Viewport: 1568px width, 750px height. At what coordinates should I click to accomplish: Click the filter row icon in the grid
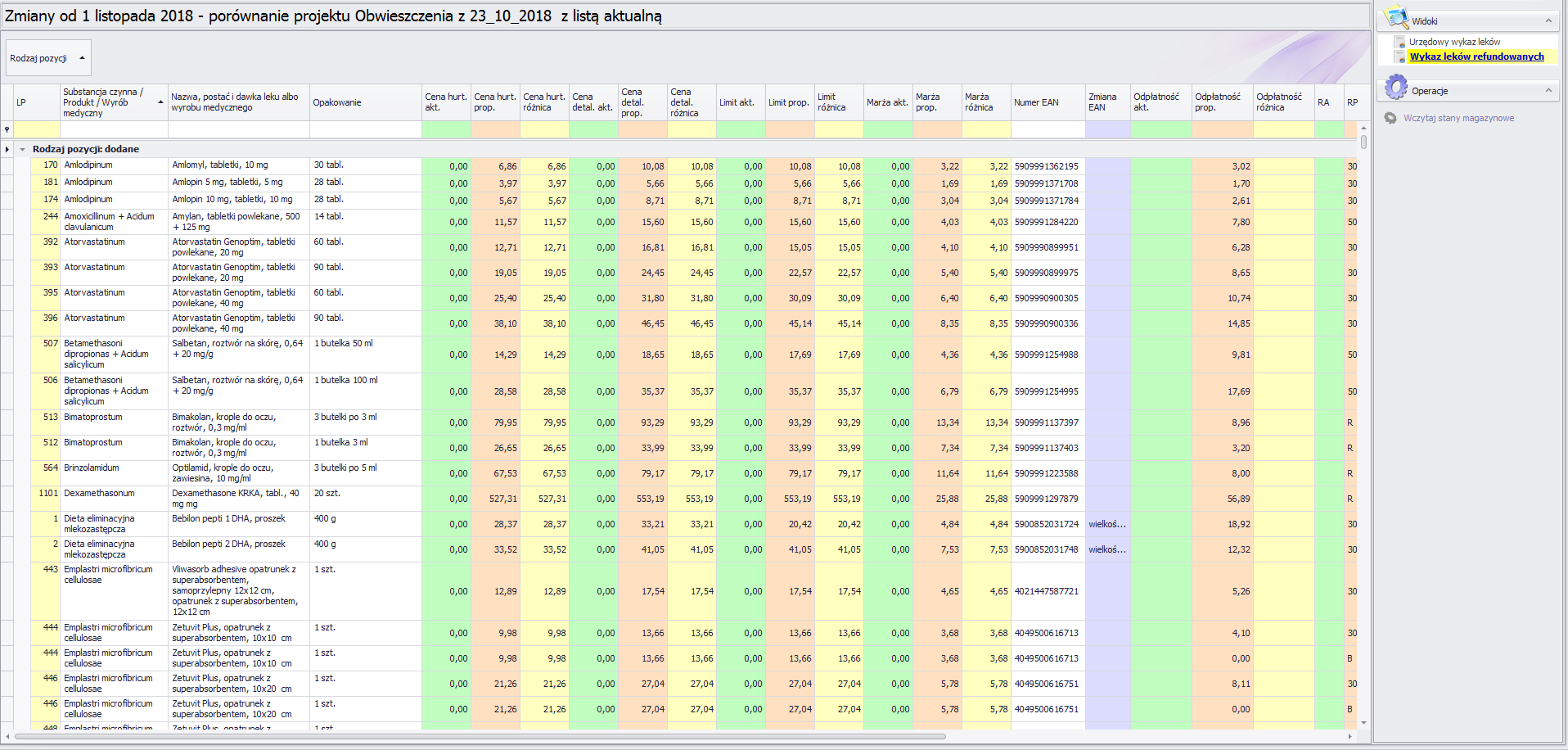7,129
